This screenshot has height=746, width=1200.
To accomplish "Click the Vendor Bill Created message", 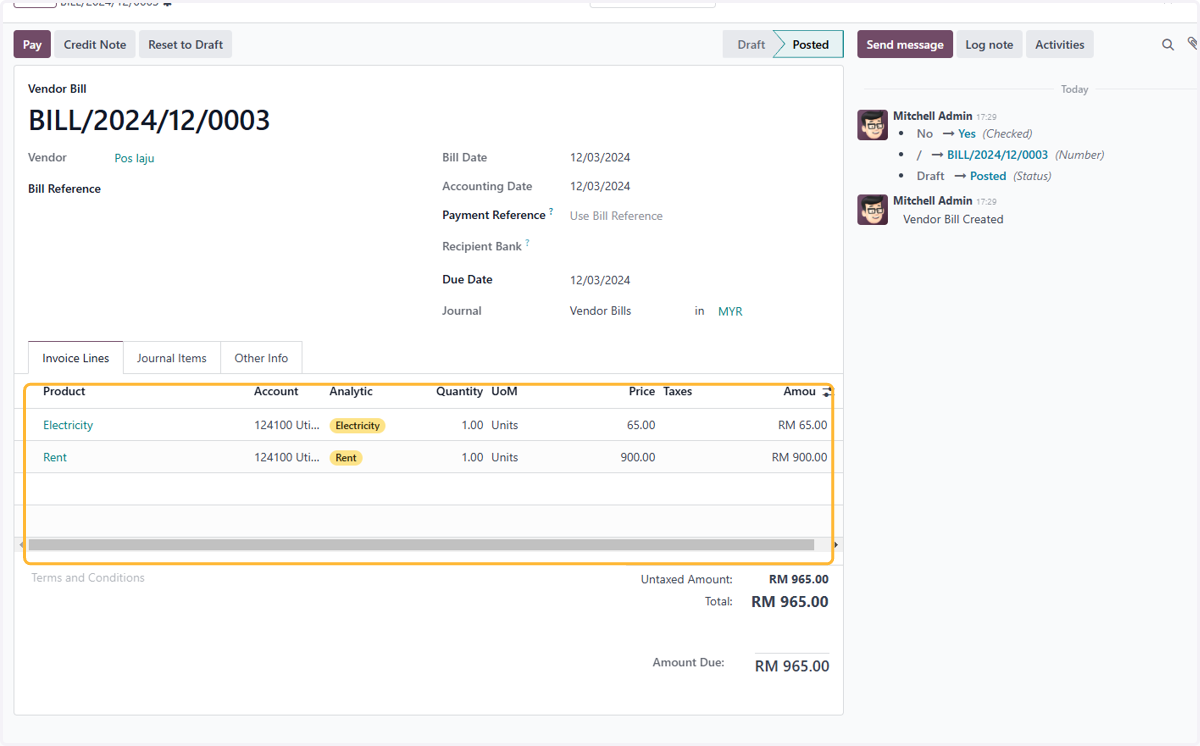I will tap(953, 219).
